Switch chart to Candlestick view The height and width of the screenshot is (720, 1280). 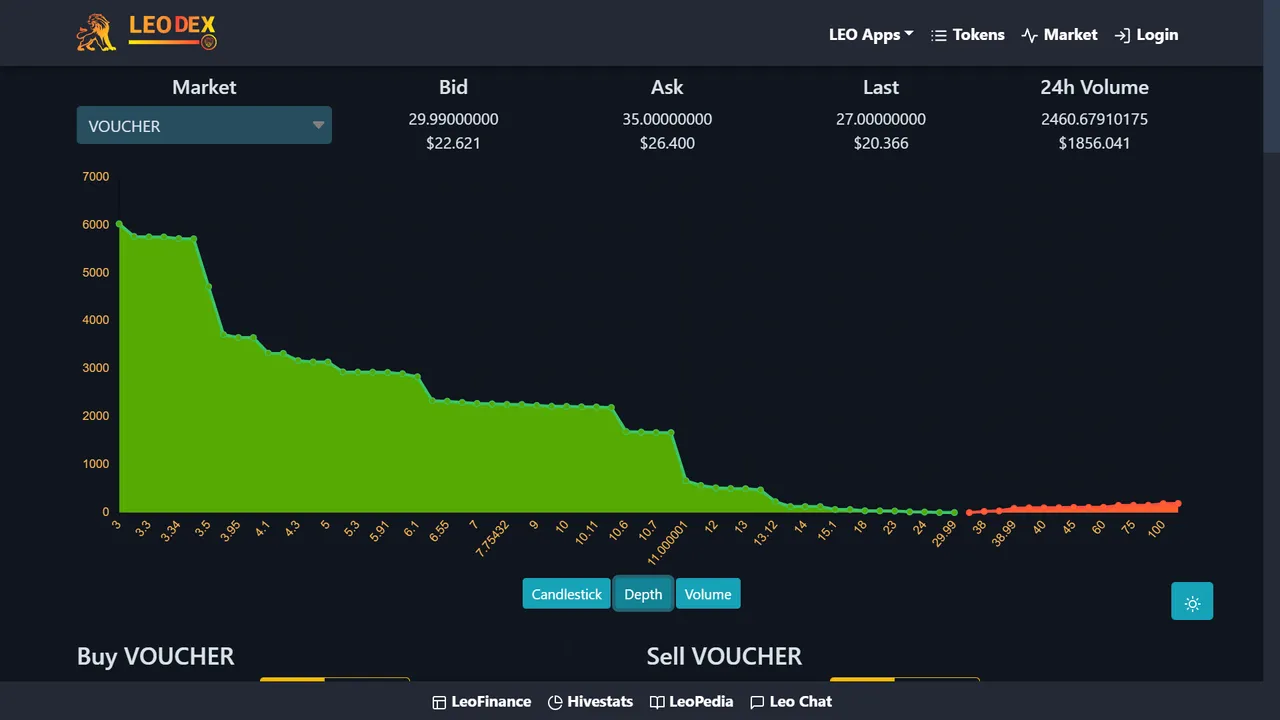(566, 594)
